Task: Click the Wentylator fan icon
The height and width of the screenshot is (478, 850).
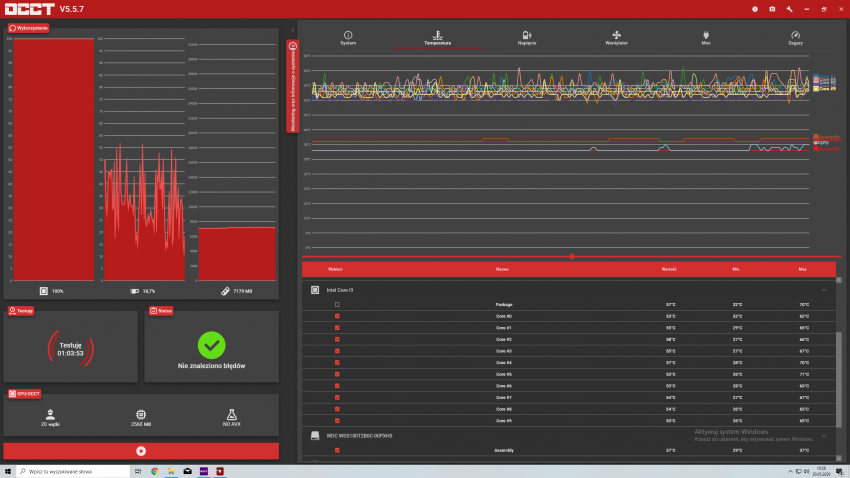Action: coord(616,37)
